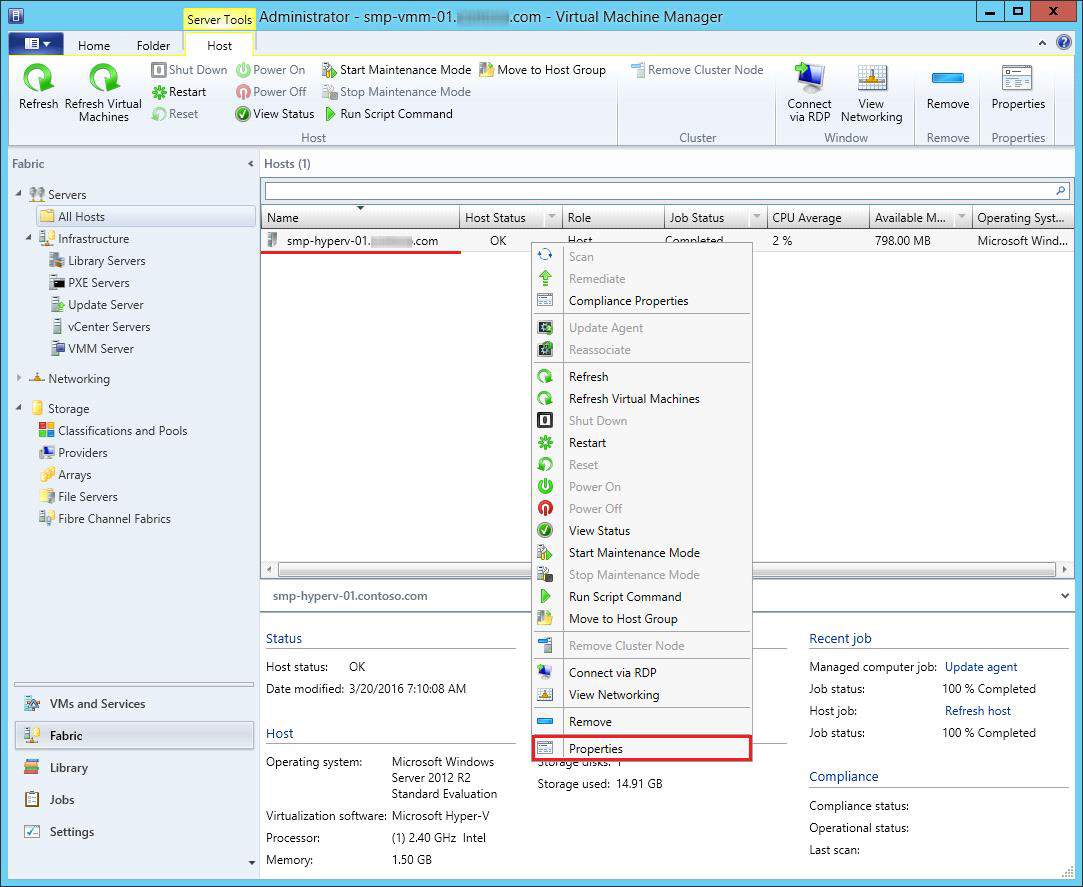Choose Compliance Properties from context menu
The image size is (1083, 887).
point(628,301)
